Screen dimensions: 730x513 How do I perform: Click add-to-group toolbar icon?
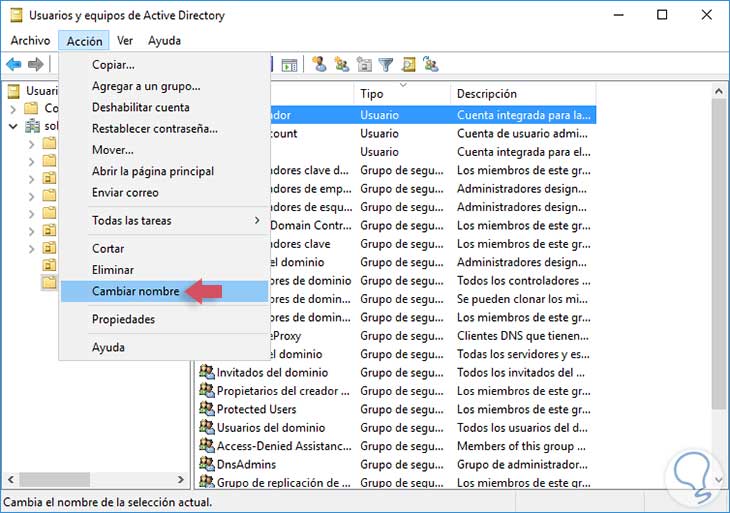click(431, 64)
